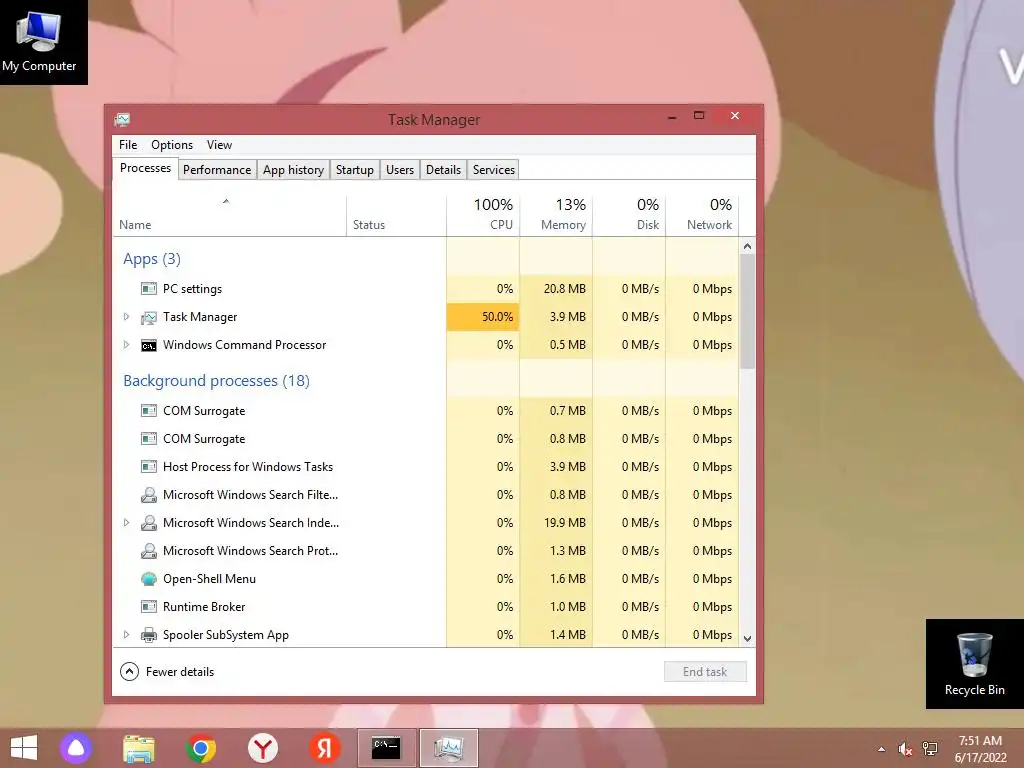The image size is (1024, 768).
Task: Minimize the Task Manager window
Action: [671, 116]
